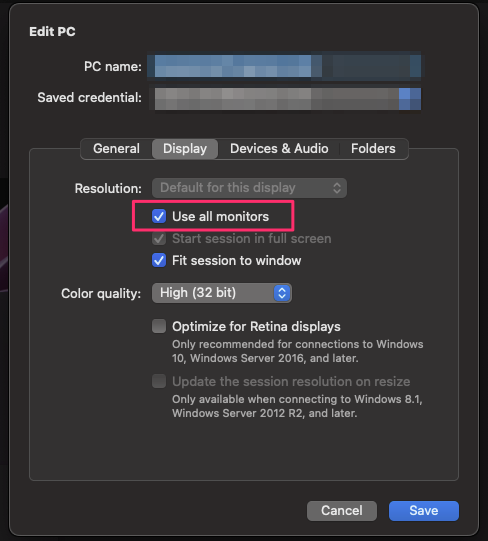Toggle Fit session to window checkbox

pos(159,260)
